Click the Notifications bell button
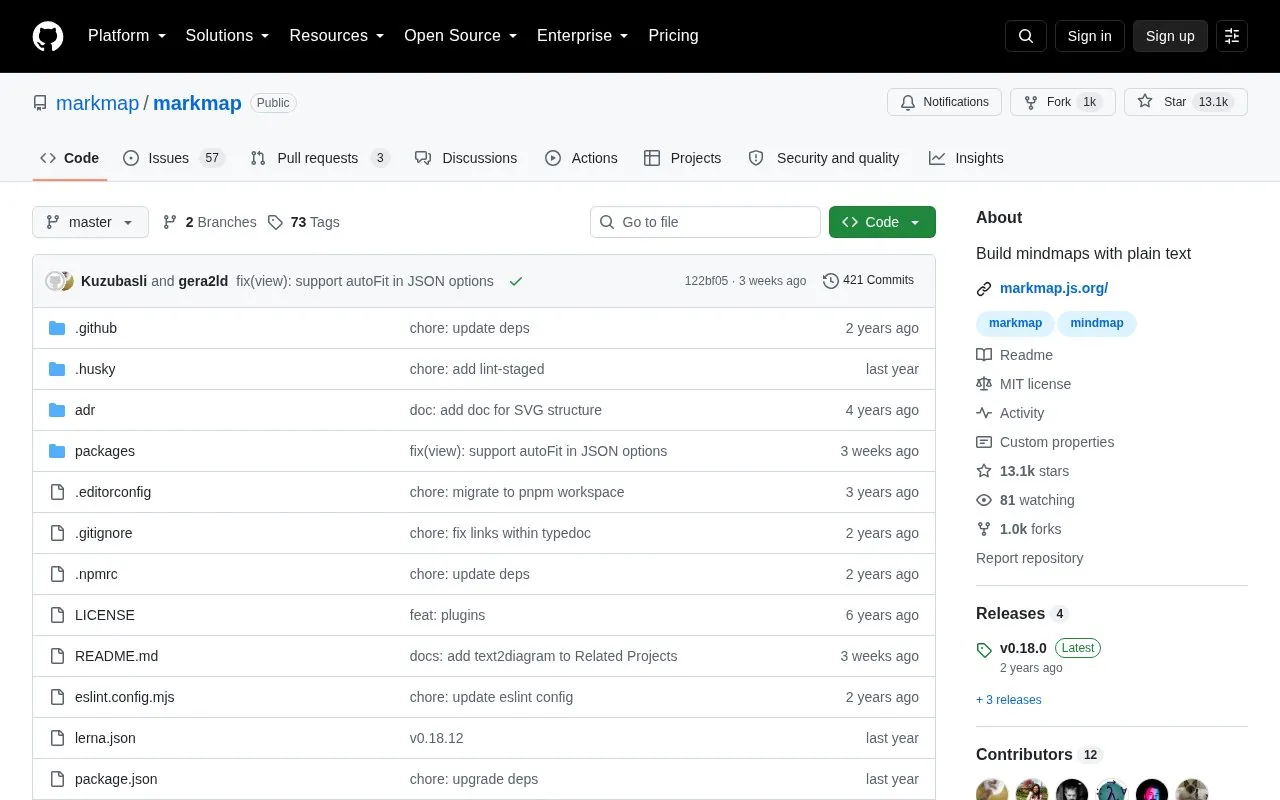1280x800 pixels. (x=945, y=102)
